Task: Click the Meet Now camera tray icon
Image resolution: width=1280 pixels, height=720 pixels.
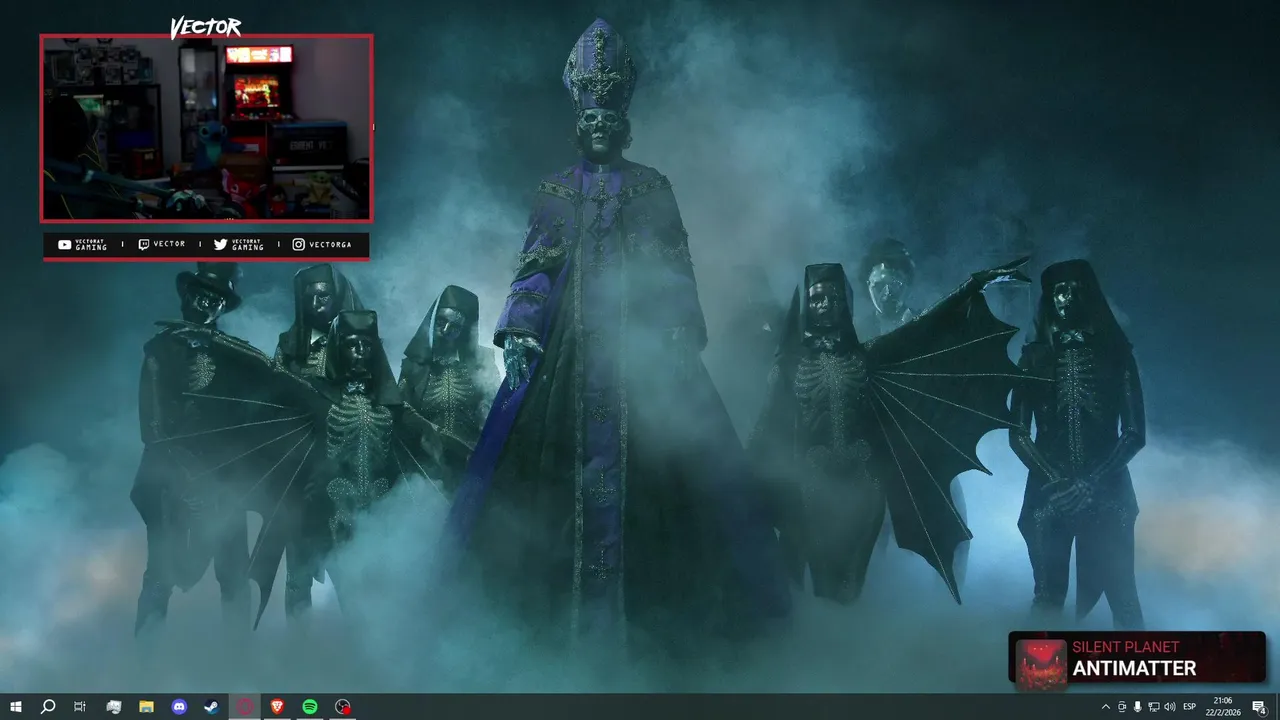Action: (1121, 707)
